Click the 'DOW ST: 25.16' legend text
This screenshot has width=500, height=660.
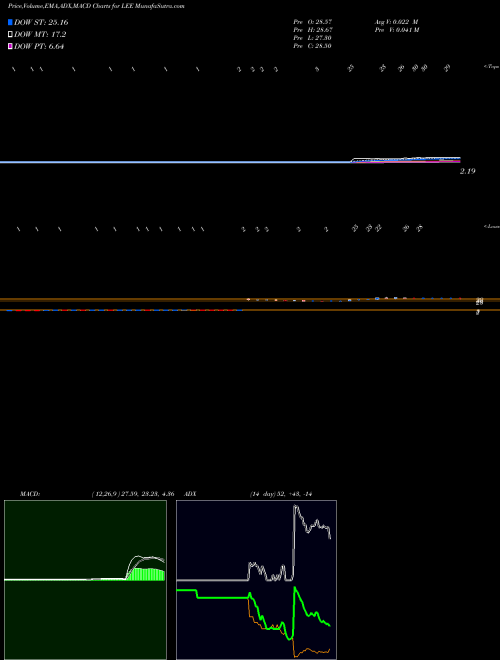[x=41, y=22]
